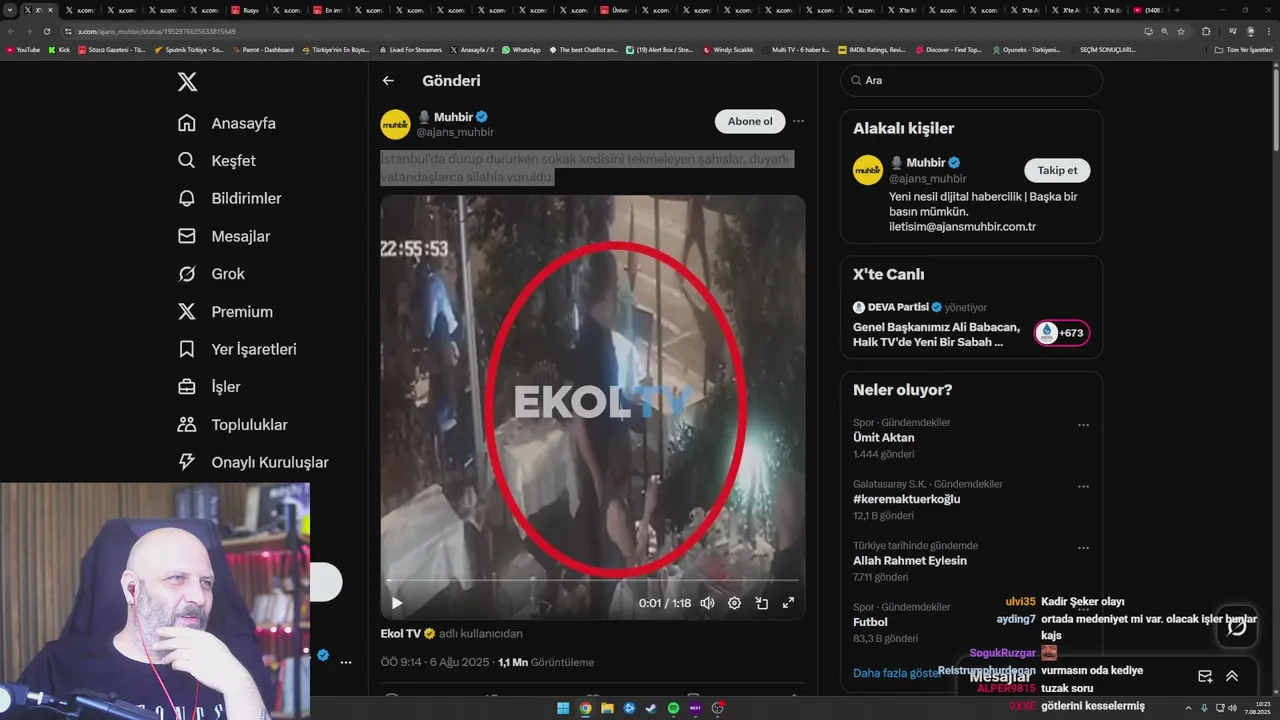Open options for #keremaktuerkoğlu trend
1280x720 pixels.
coord(1083,487)
